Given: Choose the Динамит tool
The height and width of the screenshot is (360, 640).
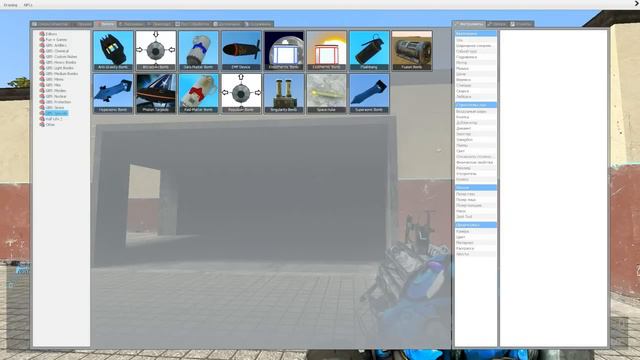Looking at the screenshot, I should coord(476,128).
